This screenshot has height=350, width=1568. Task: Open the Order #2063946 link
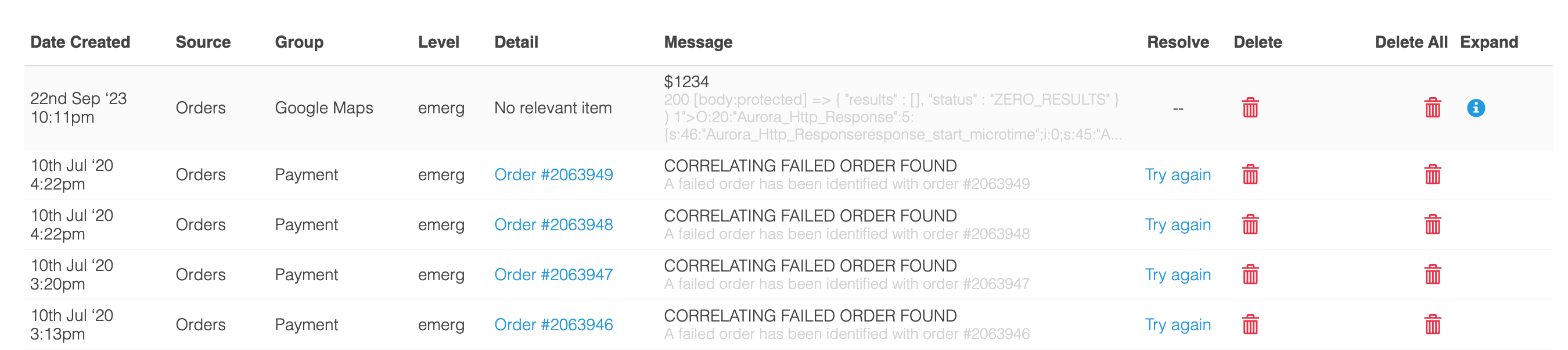[553, 325]
